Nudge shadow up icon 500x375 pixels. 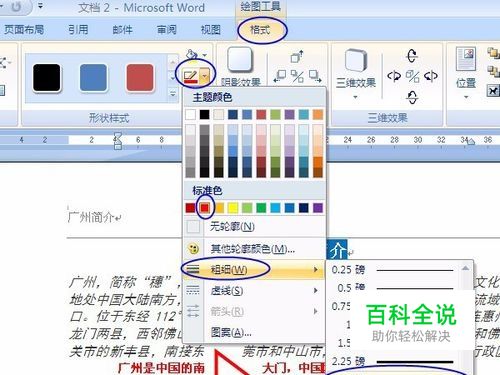coord(297,56)
